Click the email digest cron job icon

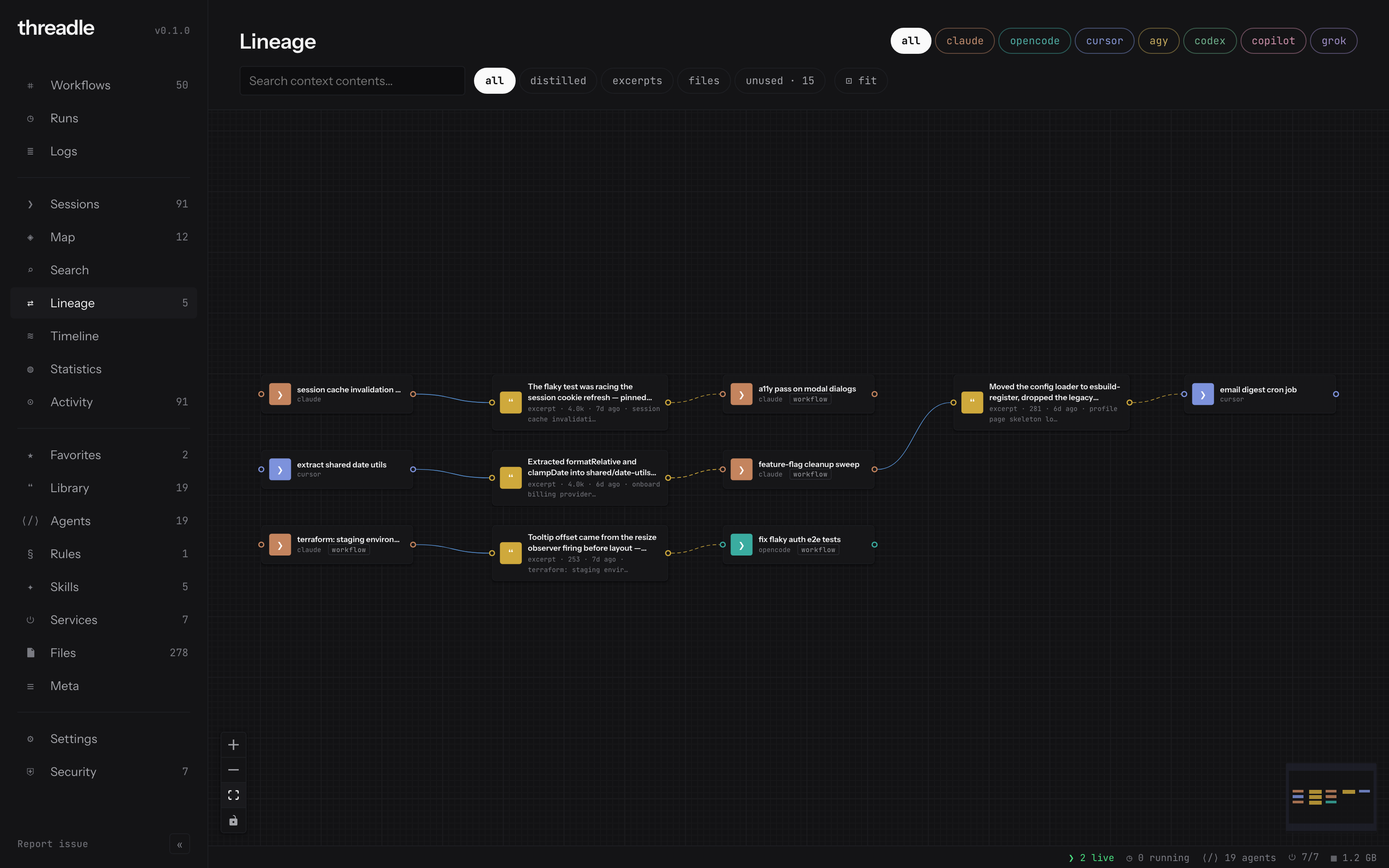point(1202,395)
